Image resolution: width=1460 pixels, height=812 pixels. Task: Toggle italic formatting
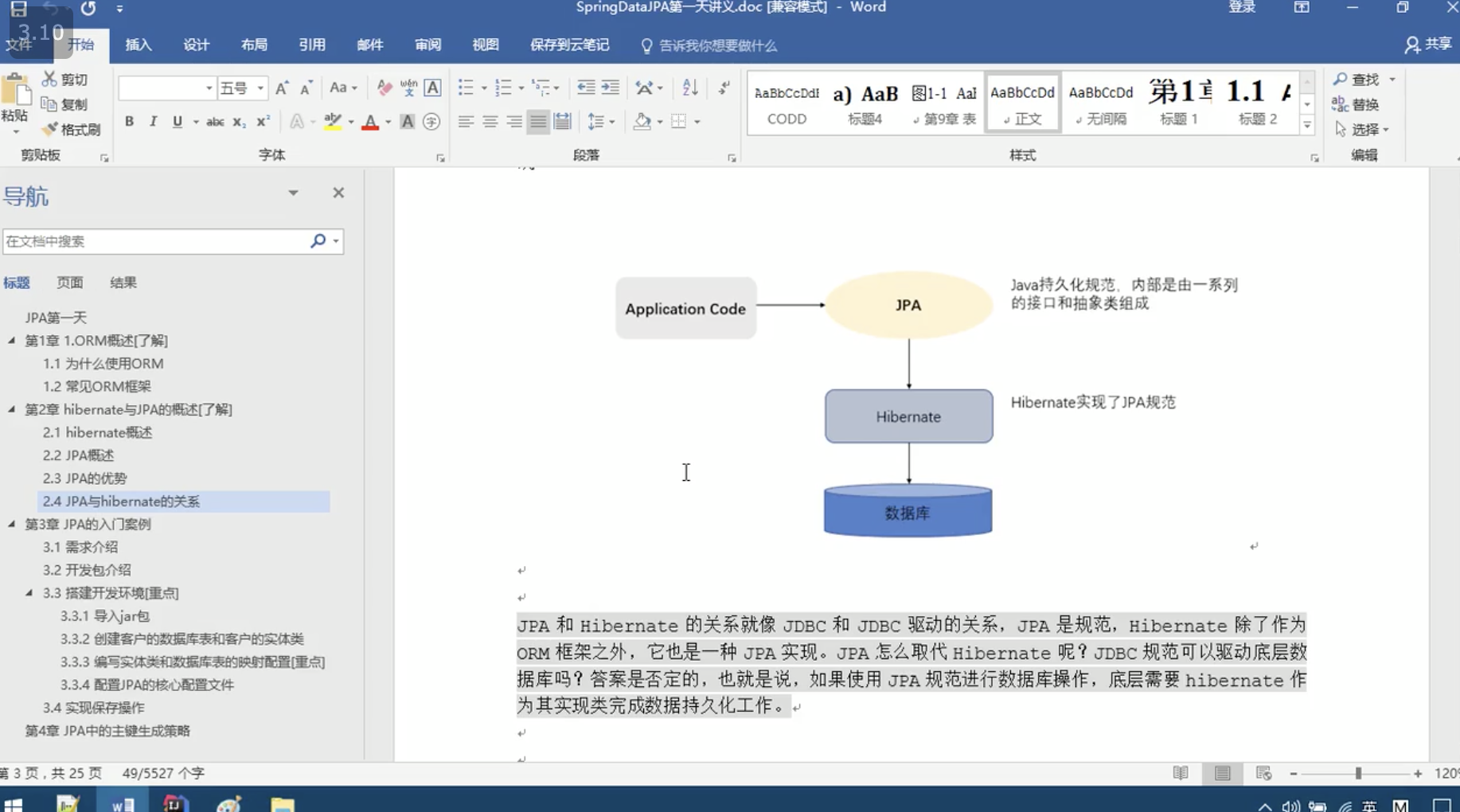click(x=153, y=122)
